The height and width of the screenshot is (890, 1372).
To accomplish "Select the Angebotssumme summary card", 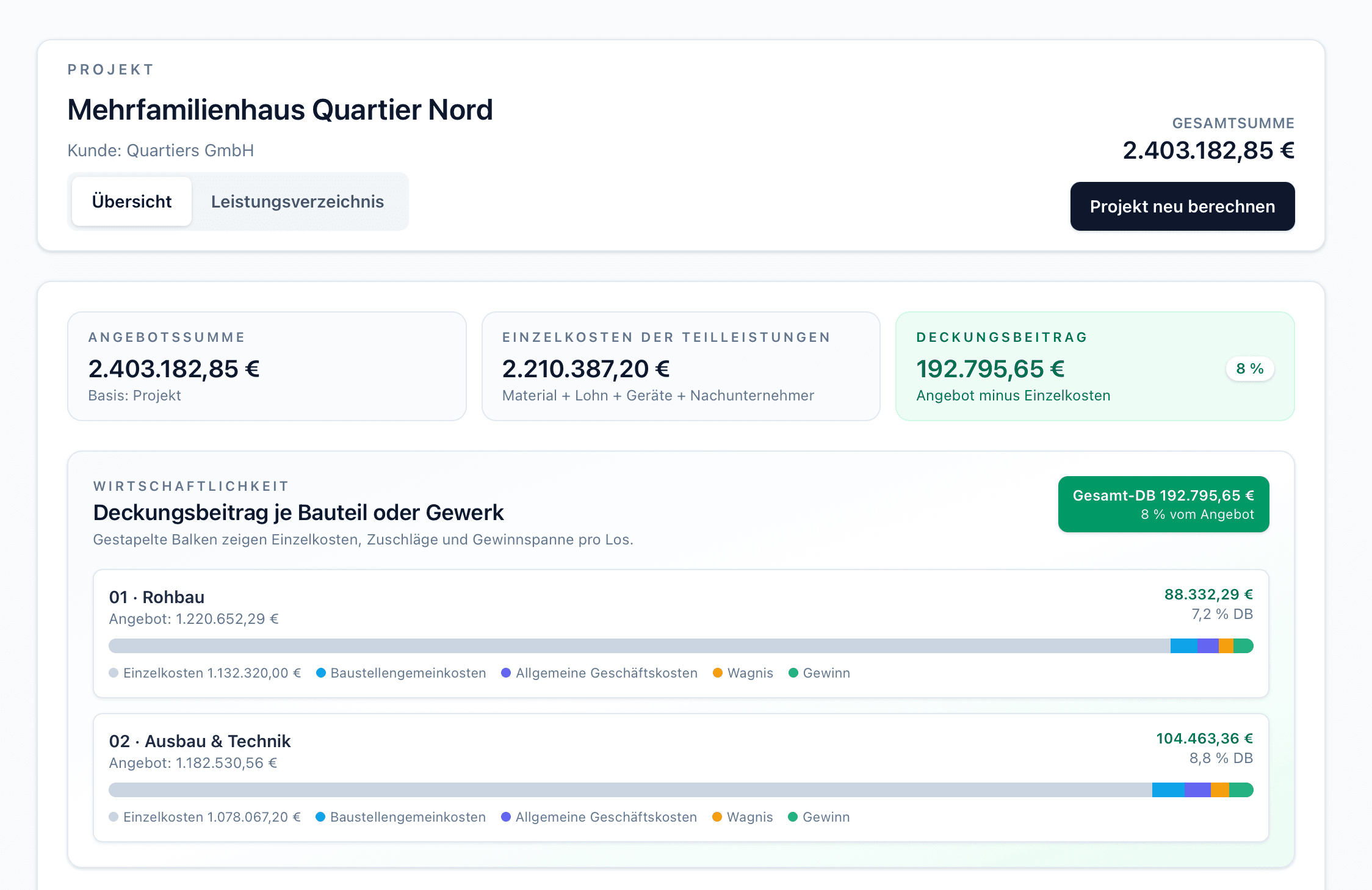I will 267,366.
